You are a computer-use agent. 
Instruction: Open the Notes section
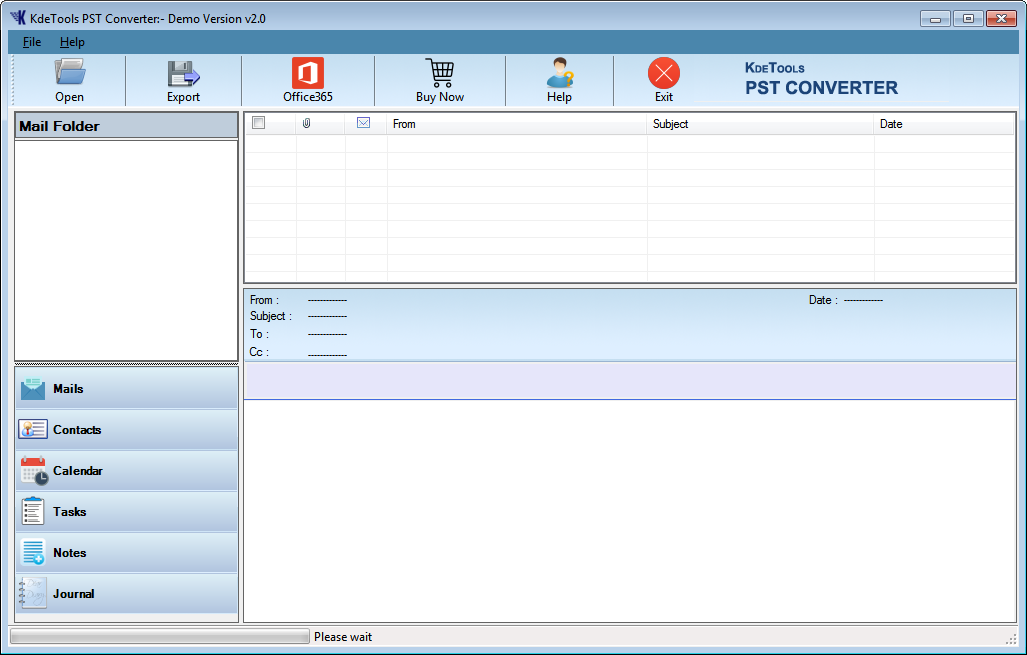pos(126,553)
